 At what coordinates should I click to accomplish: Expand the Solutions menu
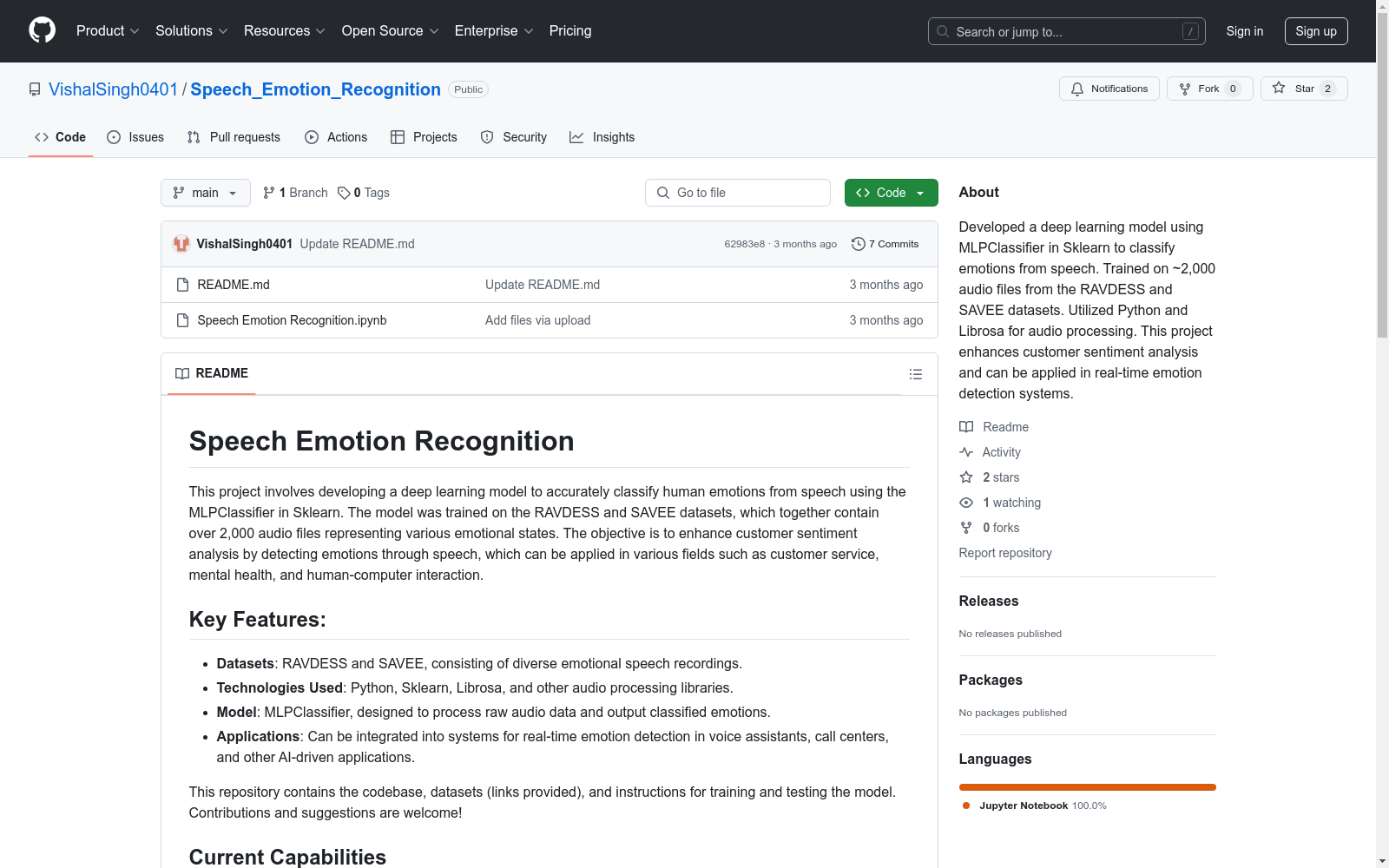[x=191, y=31]
